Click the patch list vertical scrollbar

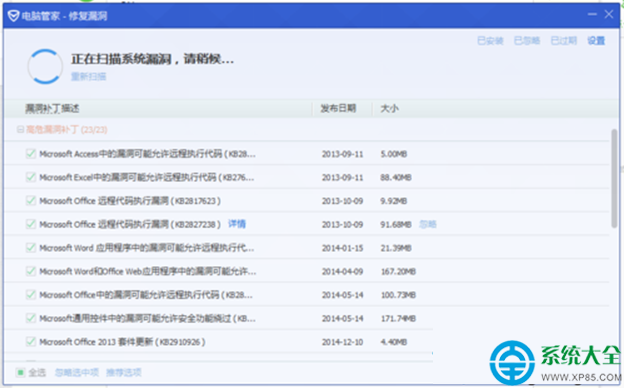coord(615,178)
